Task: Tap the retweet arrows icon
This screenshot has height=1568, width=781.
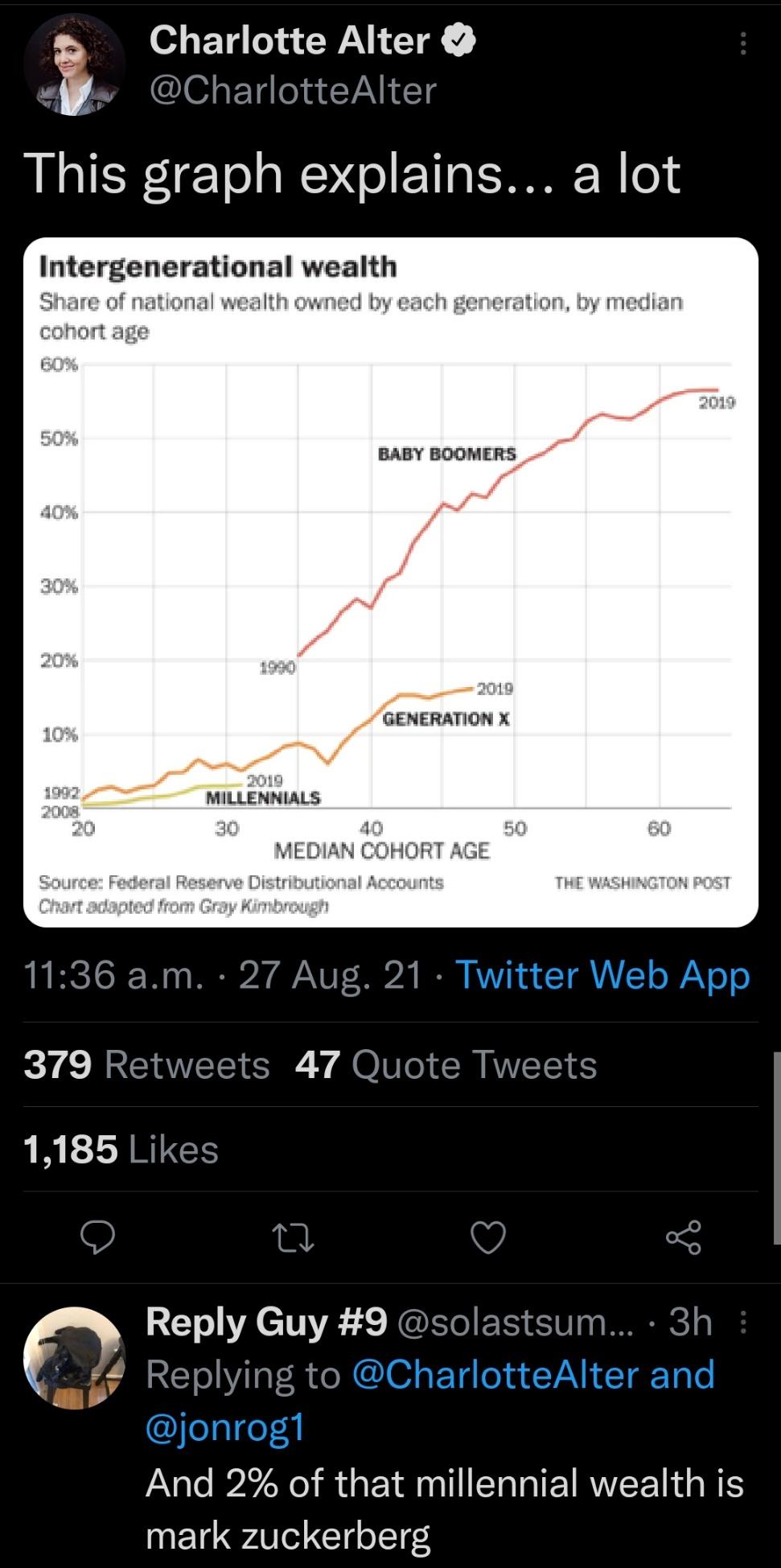Action: (293, 1237)
